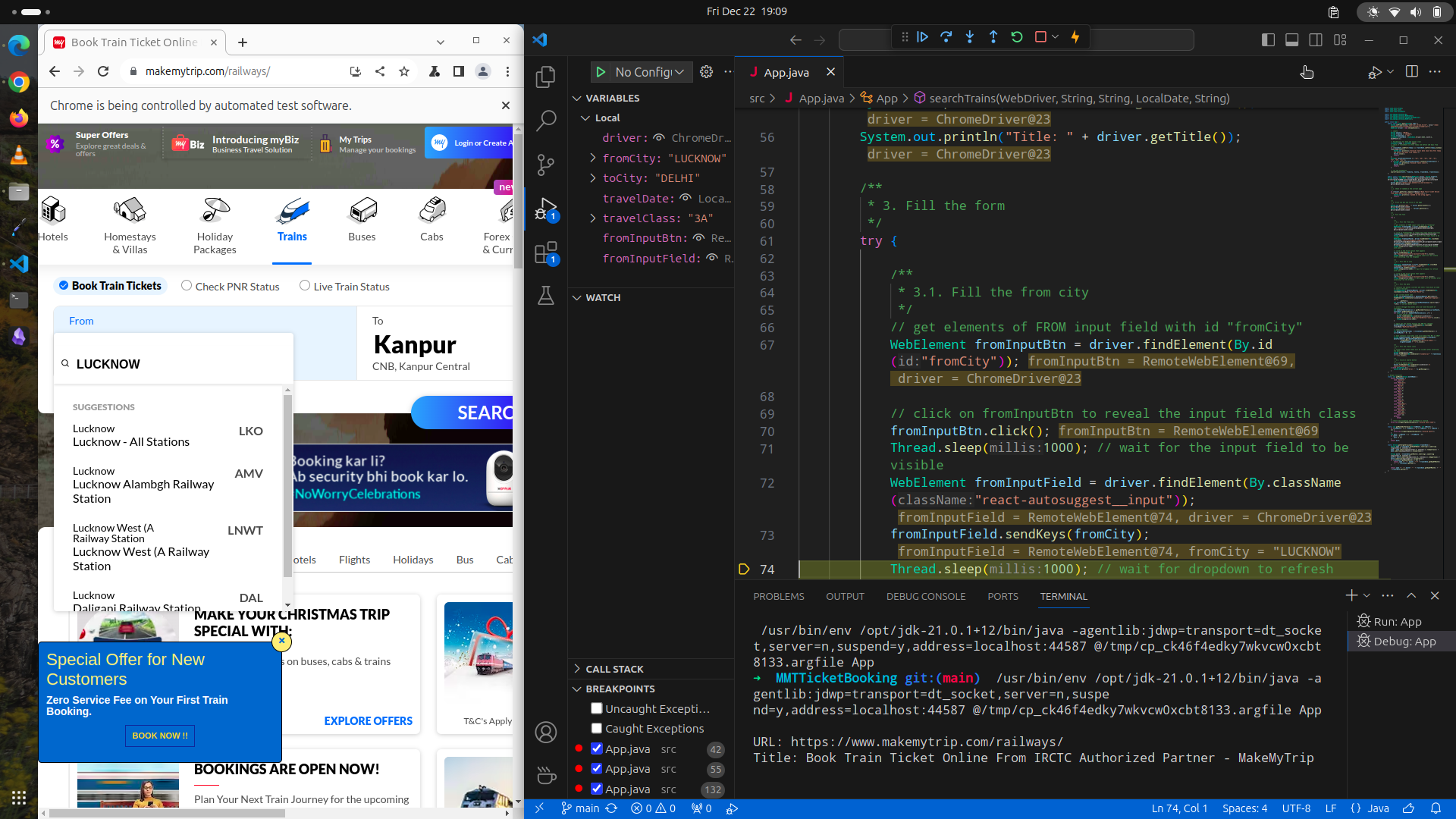Viewport: 1456px width, 819px height.
Task: Open the Extensions sidebar view
Action: (545, 253)
